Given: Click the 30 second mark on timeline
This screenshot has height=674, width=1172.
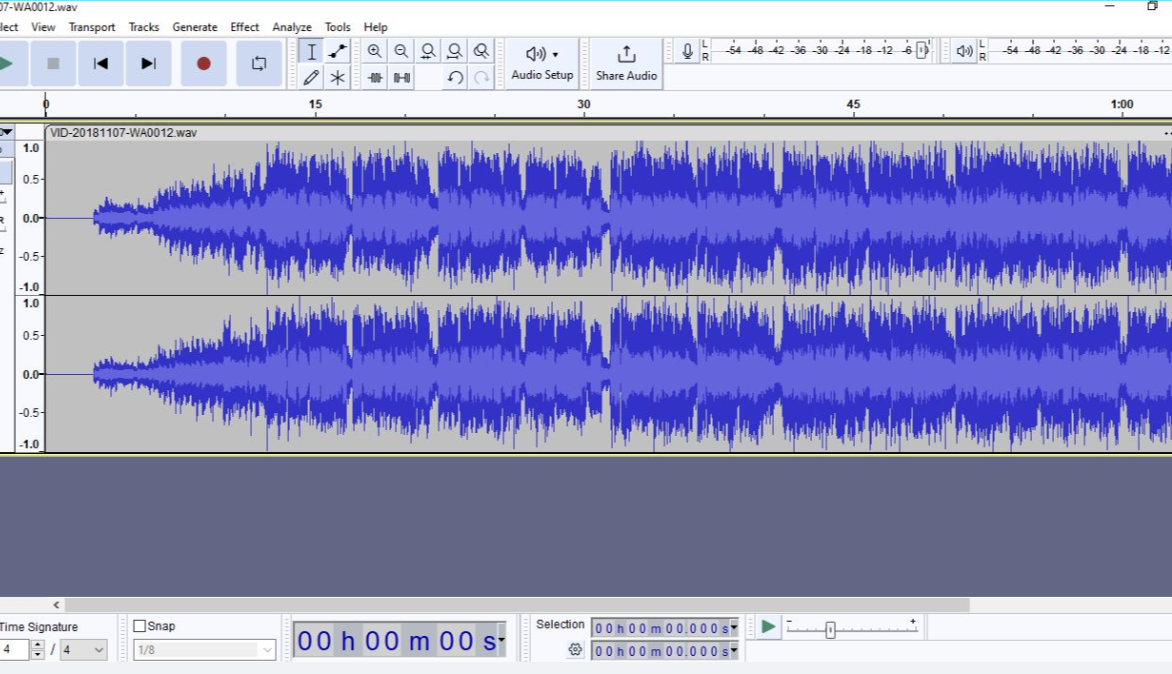Looking at the screenshot, I should coord(584,105).
